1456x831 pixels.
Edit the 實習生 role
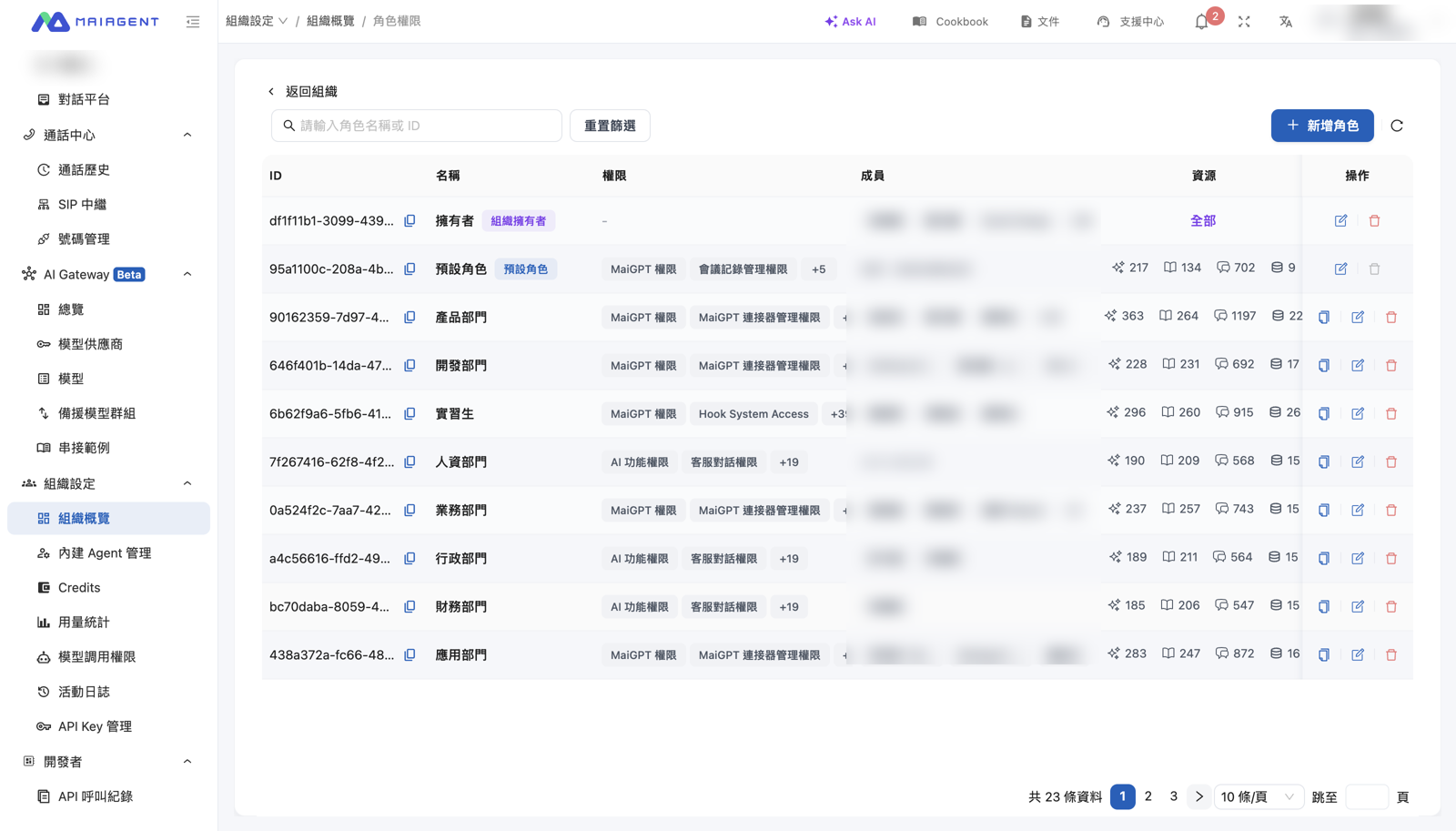(1358, 413)
